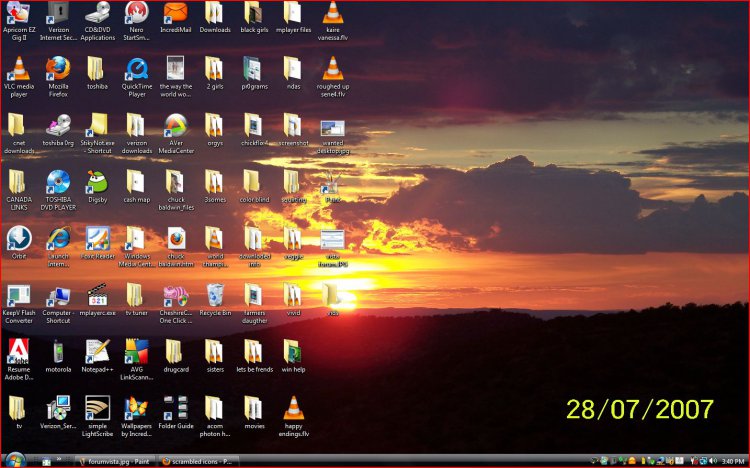Screen dimensions: 750x468
Task: Launch Nero StartSmart from the desktop
Action: 136,22
